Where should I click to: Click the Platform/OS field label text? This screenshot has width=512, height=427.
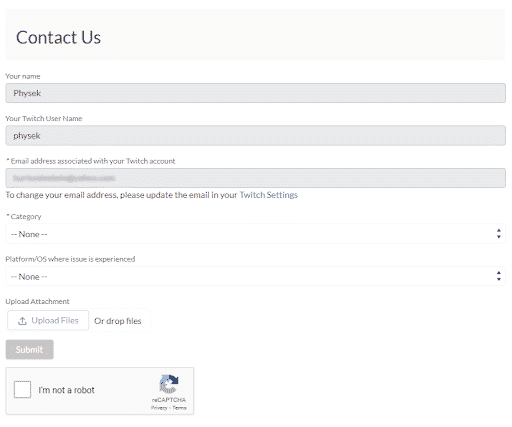click(70, 259)
